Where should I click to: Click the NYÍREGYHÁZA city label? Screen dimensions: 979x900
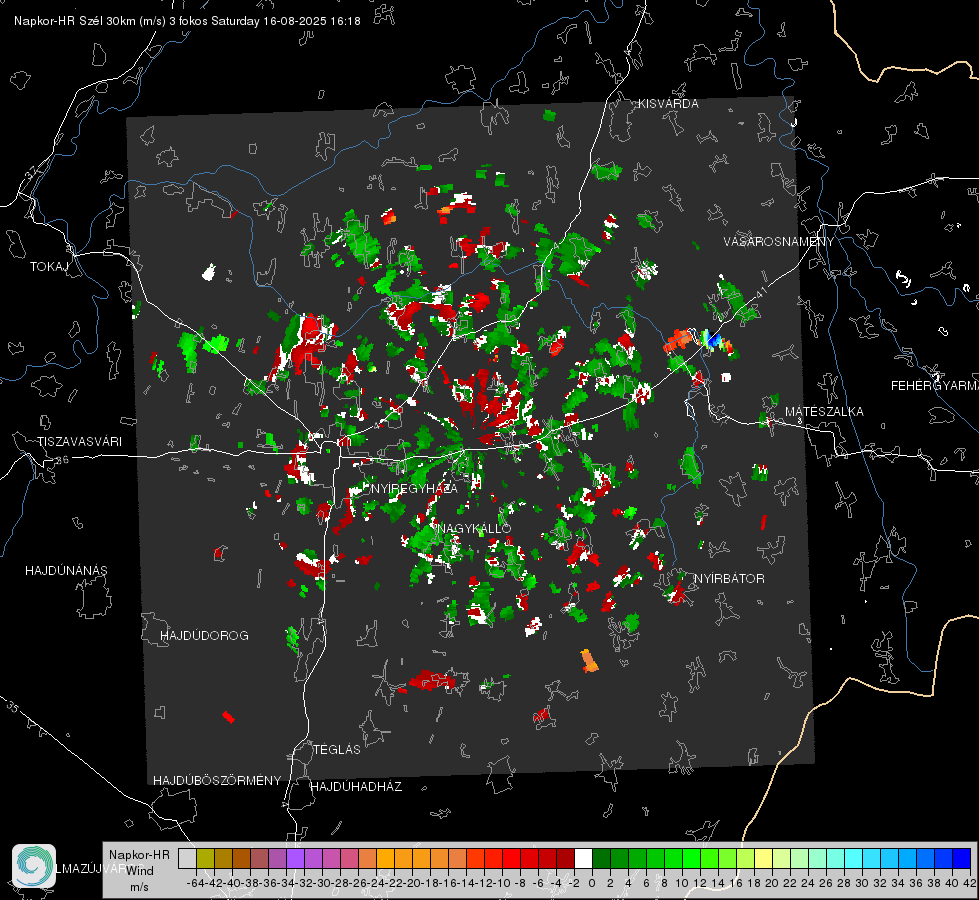[x=414, y=488]
